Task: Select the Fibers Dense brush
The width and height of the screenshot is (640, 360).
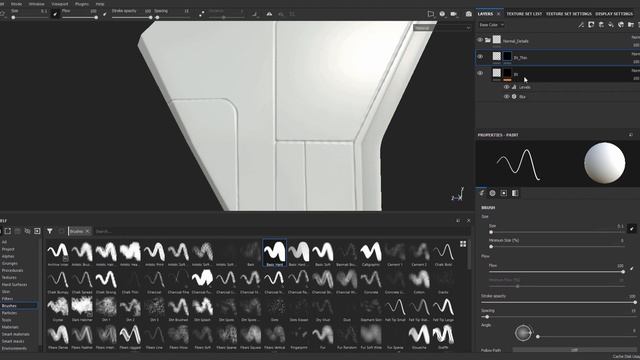Action: click(x=58, y=336)
